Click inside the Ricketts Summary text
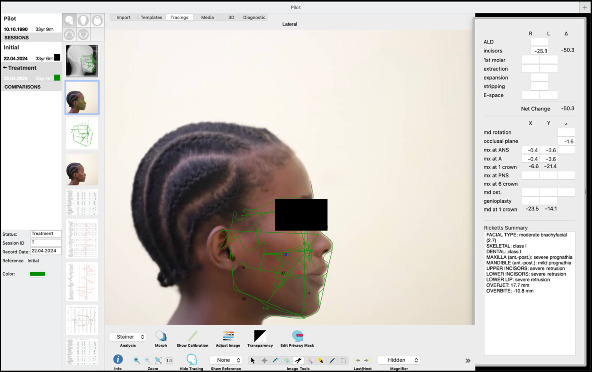The height and width of the screenshot is (372, 592). 530,293
